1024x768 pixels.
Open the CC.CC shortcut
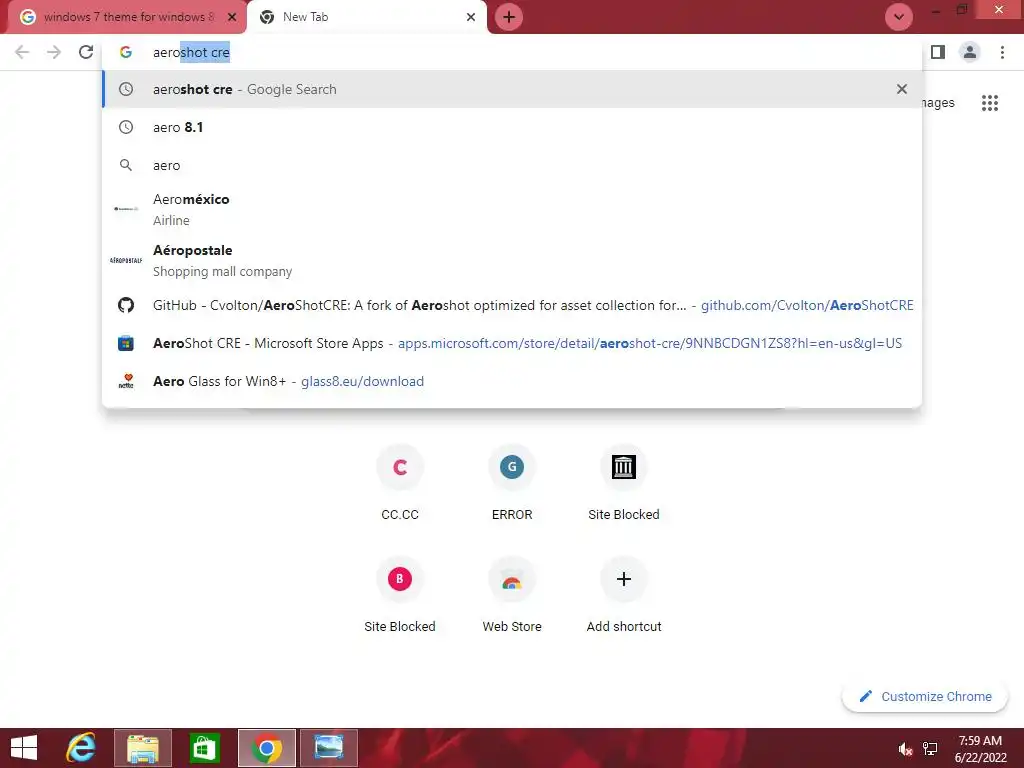400,482
